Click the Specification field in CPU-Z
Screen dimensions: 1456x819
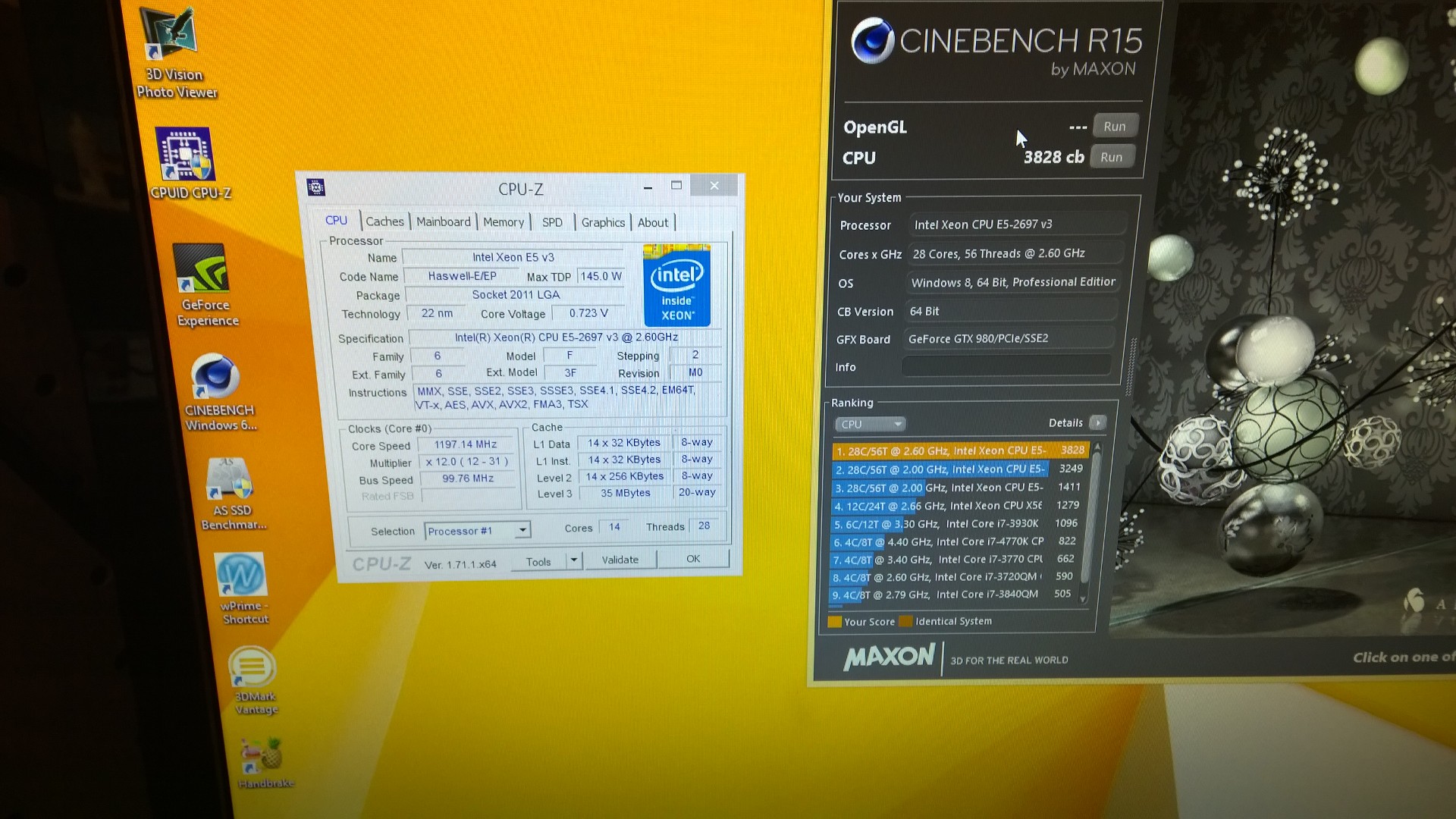[x=566, y=337]
